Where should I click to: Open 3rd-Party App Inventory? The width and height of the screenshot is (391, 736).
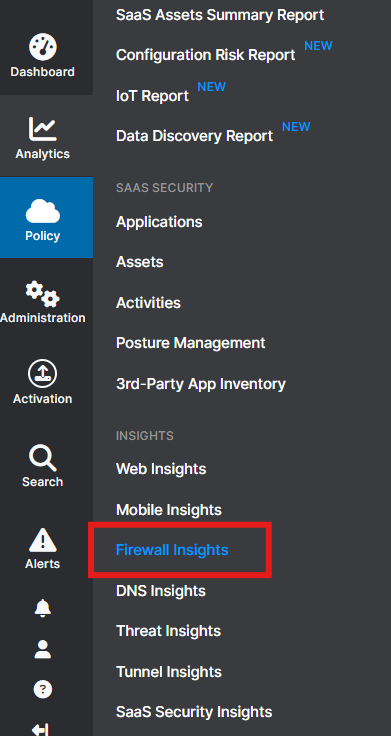pos(200,384)
